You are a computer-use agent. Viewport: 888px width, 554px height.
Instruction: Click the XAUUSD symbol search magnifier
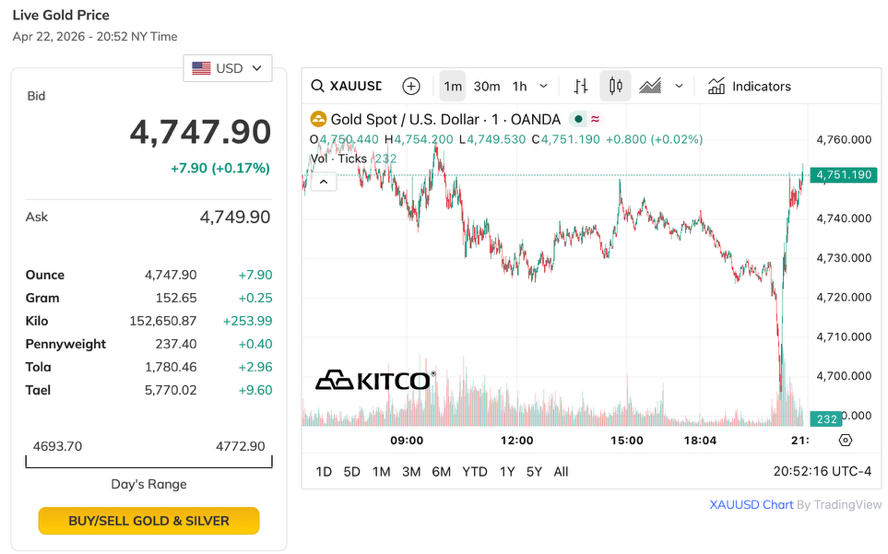pos(317,86)
